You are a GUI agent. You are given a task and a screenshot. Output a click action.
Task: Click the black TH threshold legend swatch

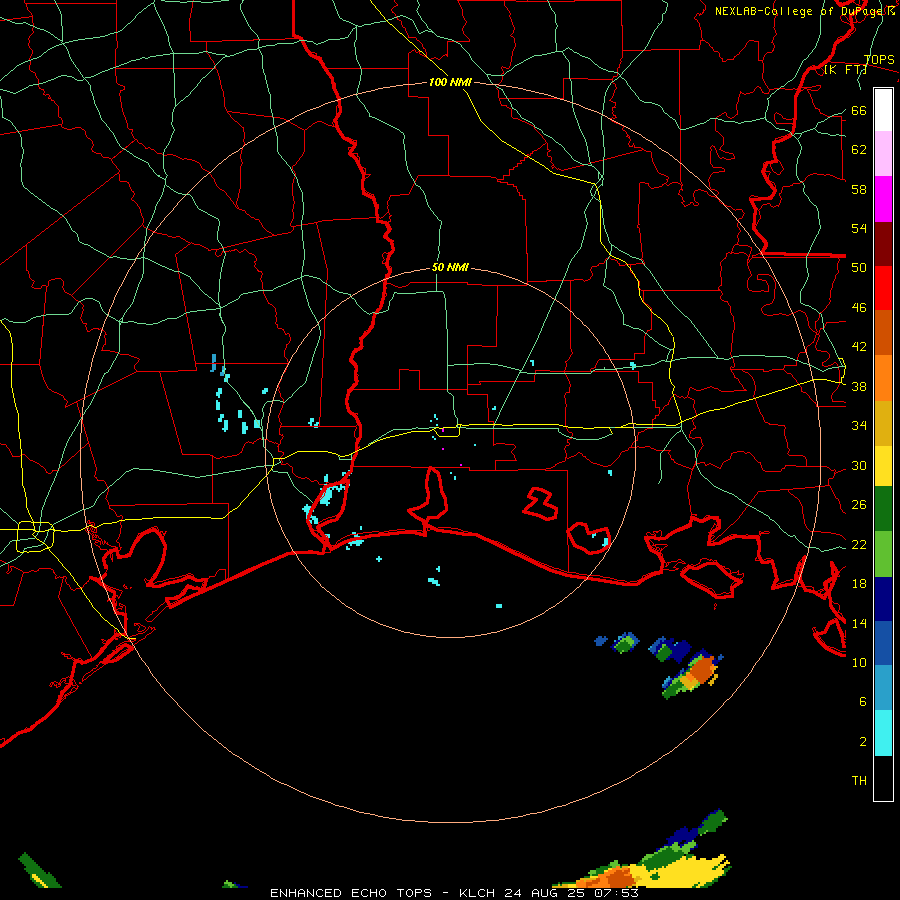pyautogui.click(x=883, y=778)
